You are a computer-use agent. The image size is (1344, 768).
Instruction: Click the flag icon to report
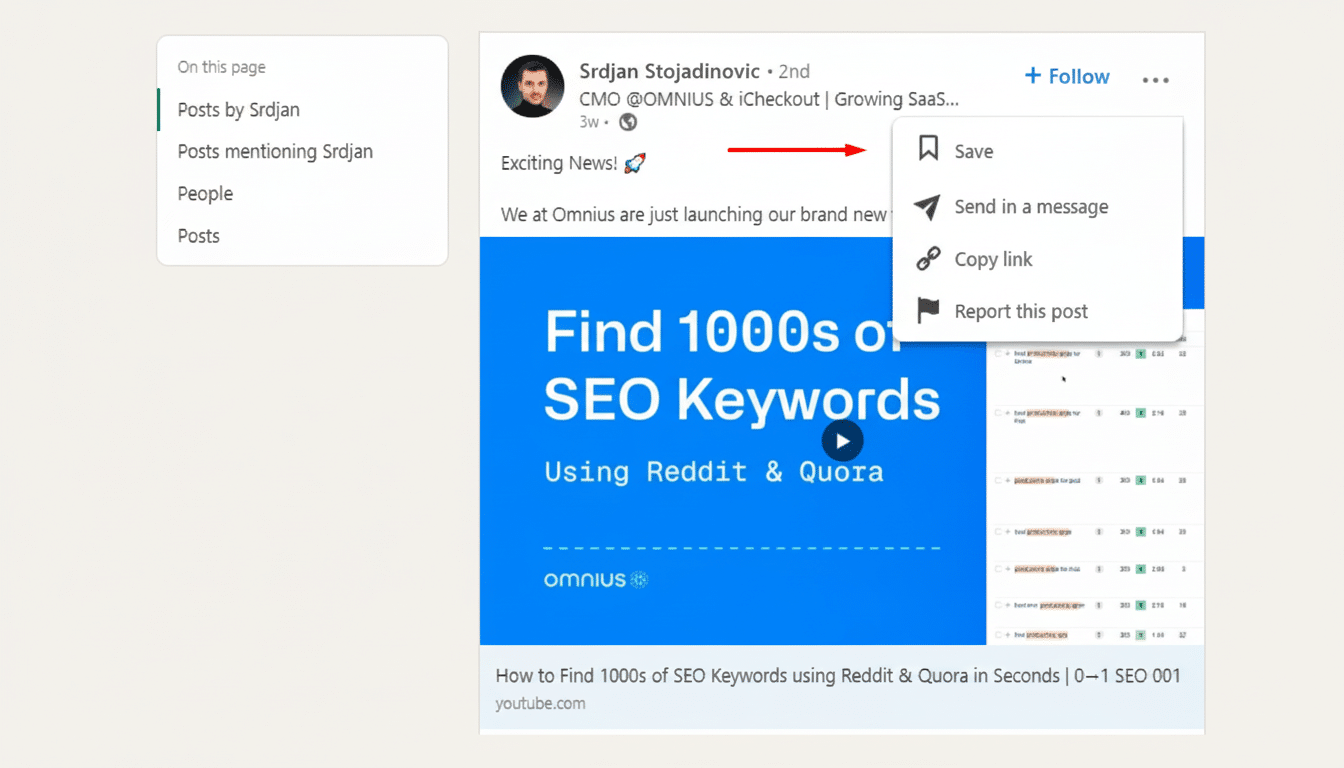point(927,310)
